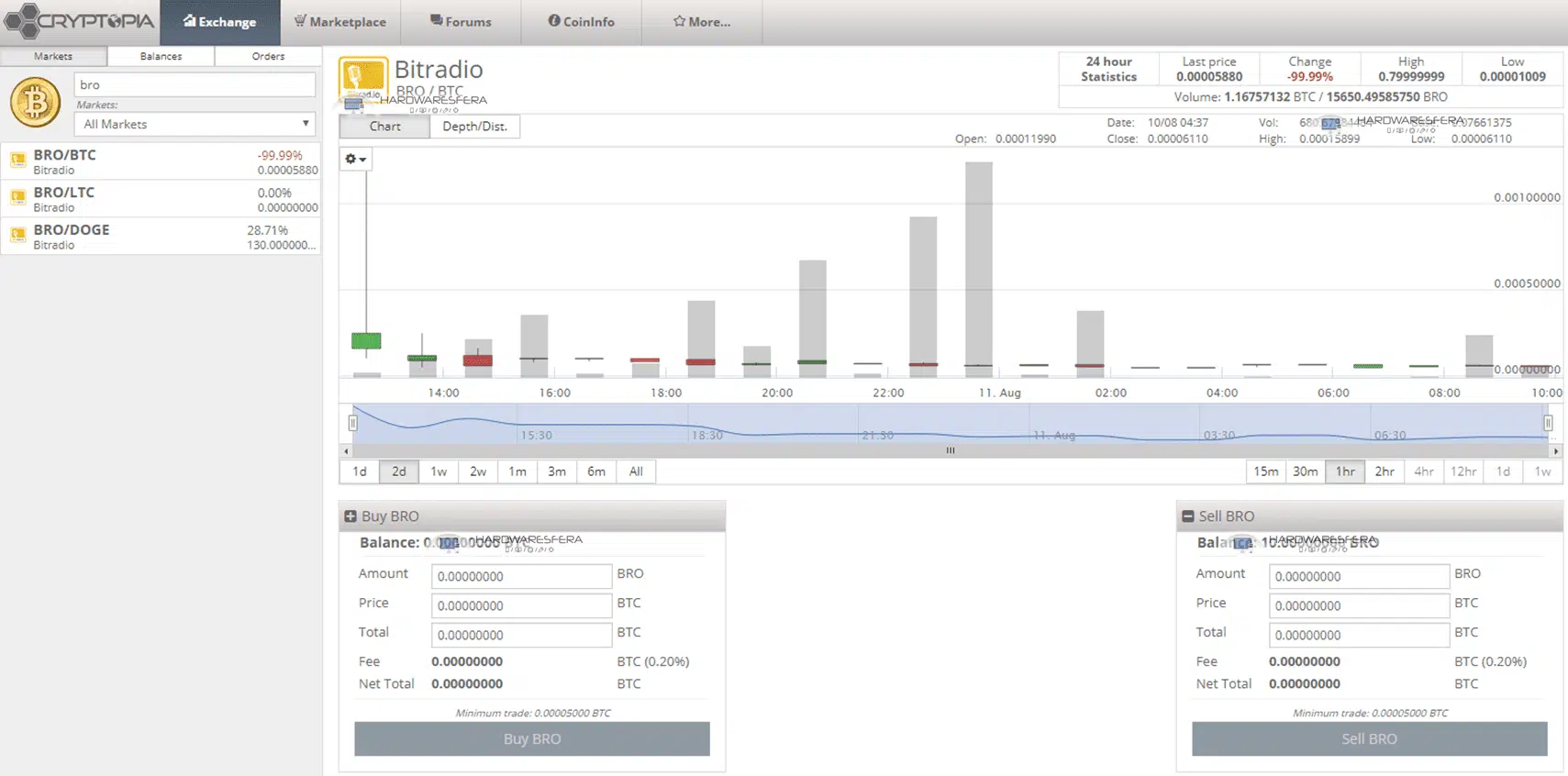Open the chart settings gear dropdown
The height and width of the screenshot is (776, 1568).
(356, 160)
